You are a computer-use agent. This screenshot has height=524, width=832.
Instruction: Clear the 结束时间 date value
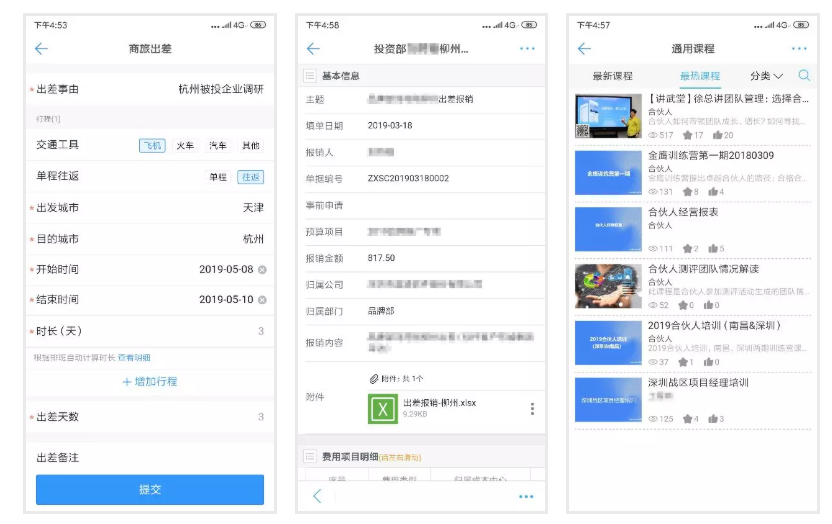262,300
